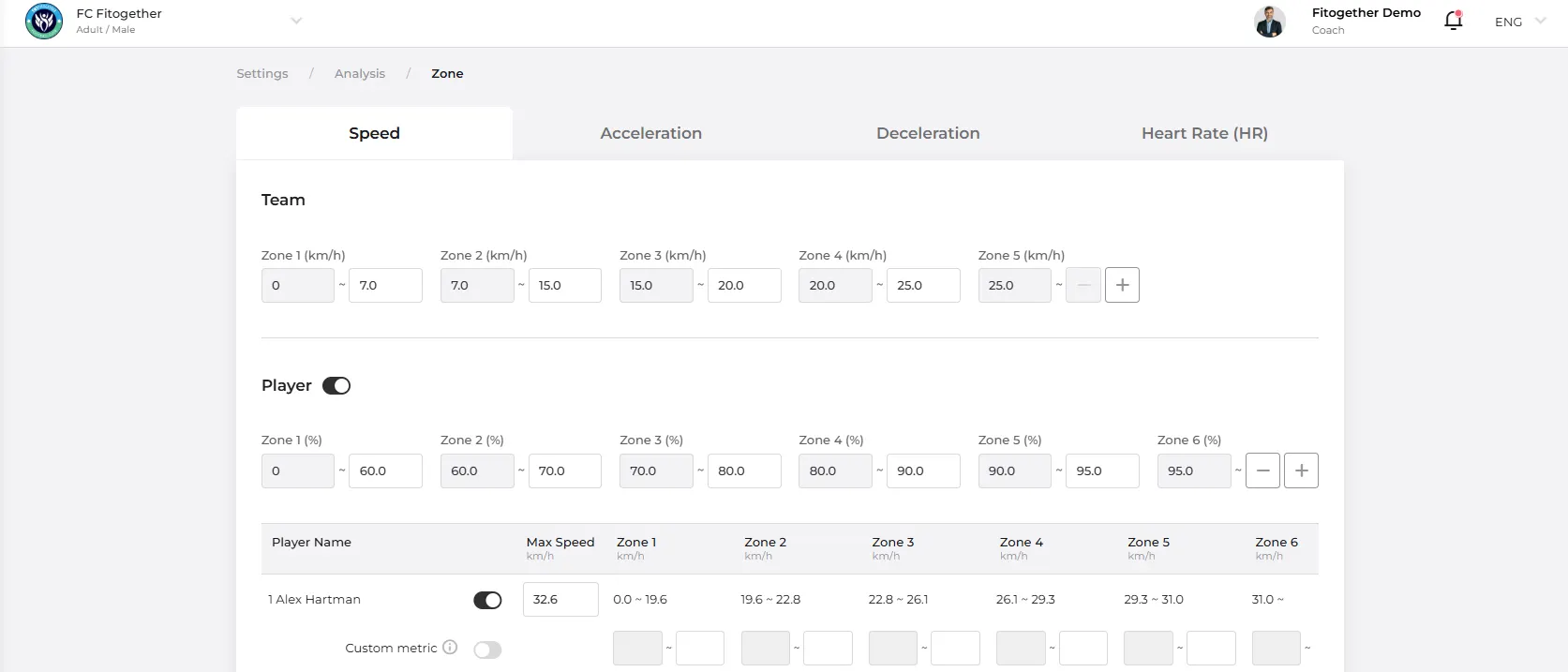Screen dimensions: 1568x672
Task: Open the notification bell
Action: (1453, 21)
